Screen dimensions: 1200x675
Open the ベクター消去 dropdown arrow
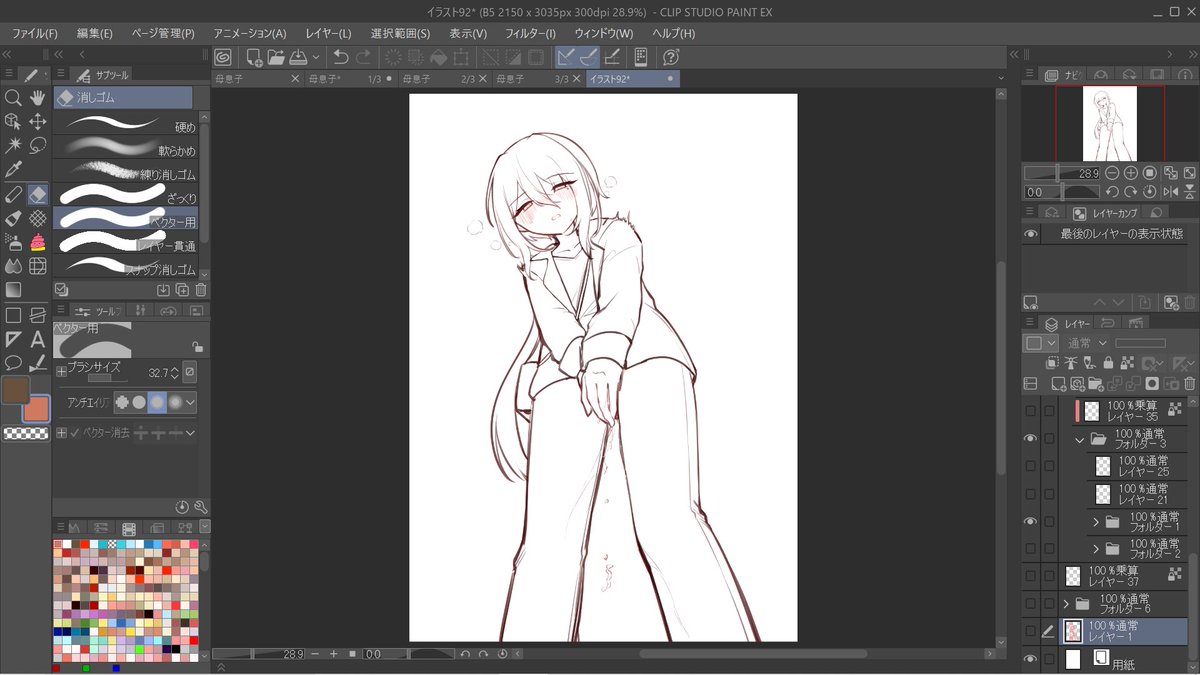pos(190,433)
